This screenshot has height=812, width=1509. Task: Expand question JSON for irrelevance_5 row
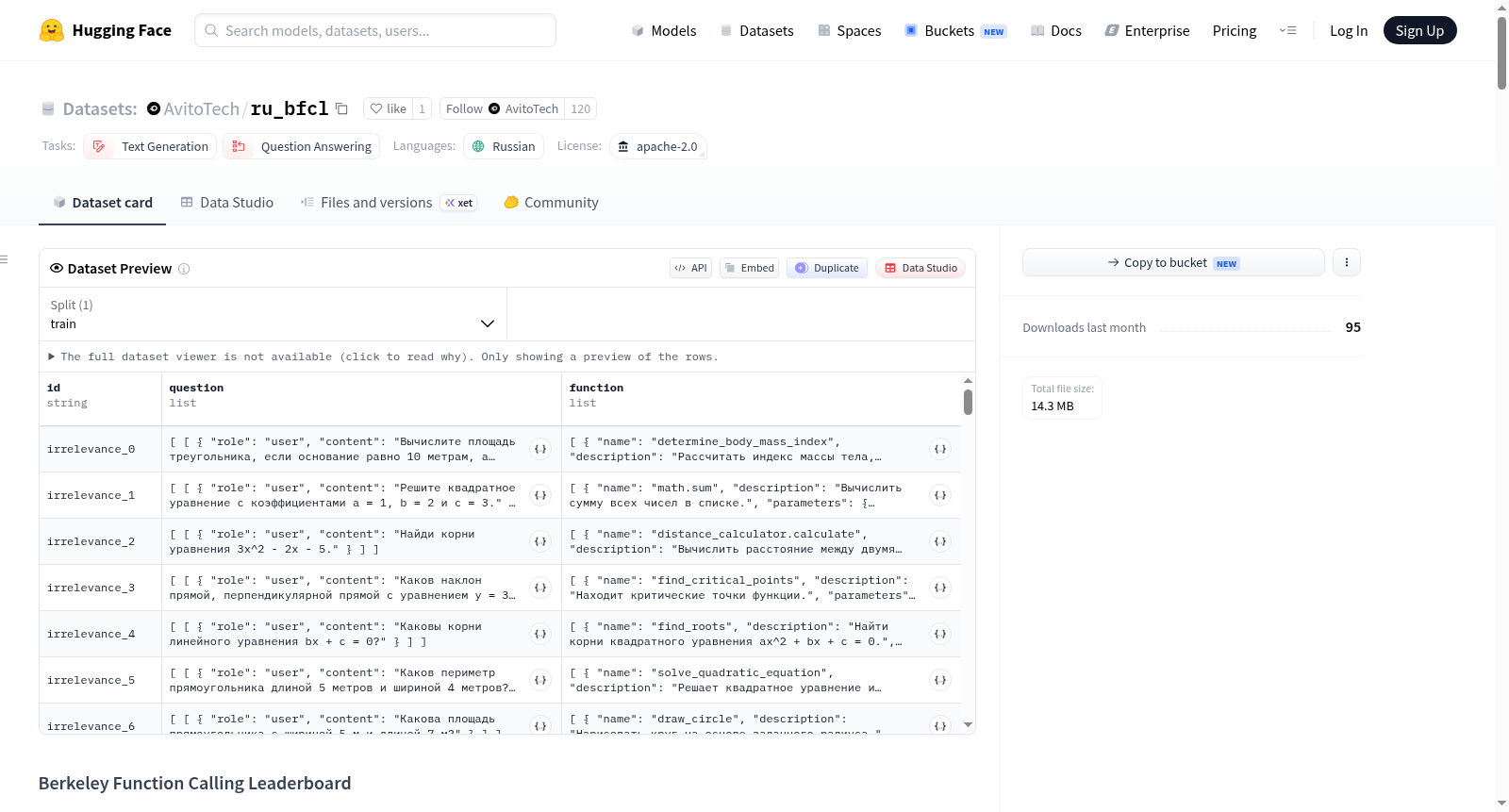540,680
